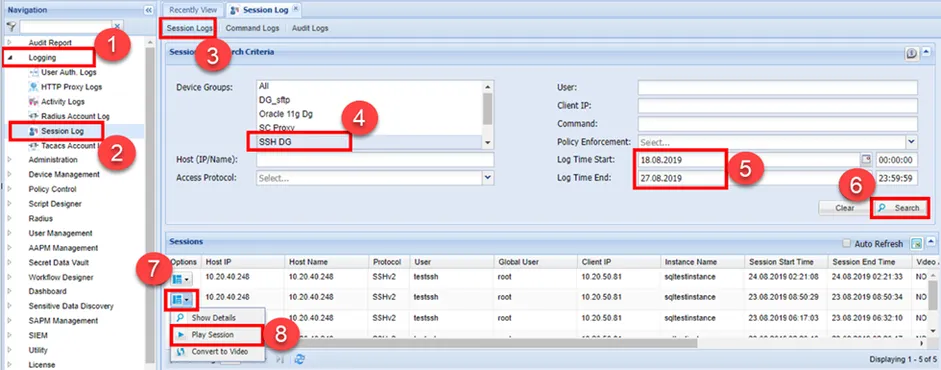Enable the Auto Refresh checkbox
The height and width of the screenshot is (370, 941).
click(846, 243)
